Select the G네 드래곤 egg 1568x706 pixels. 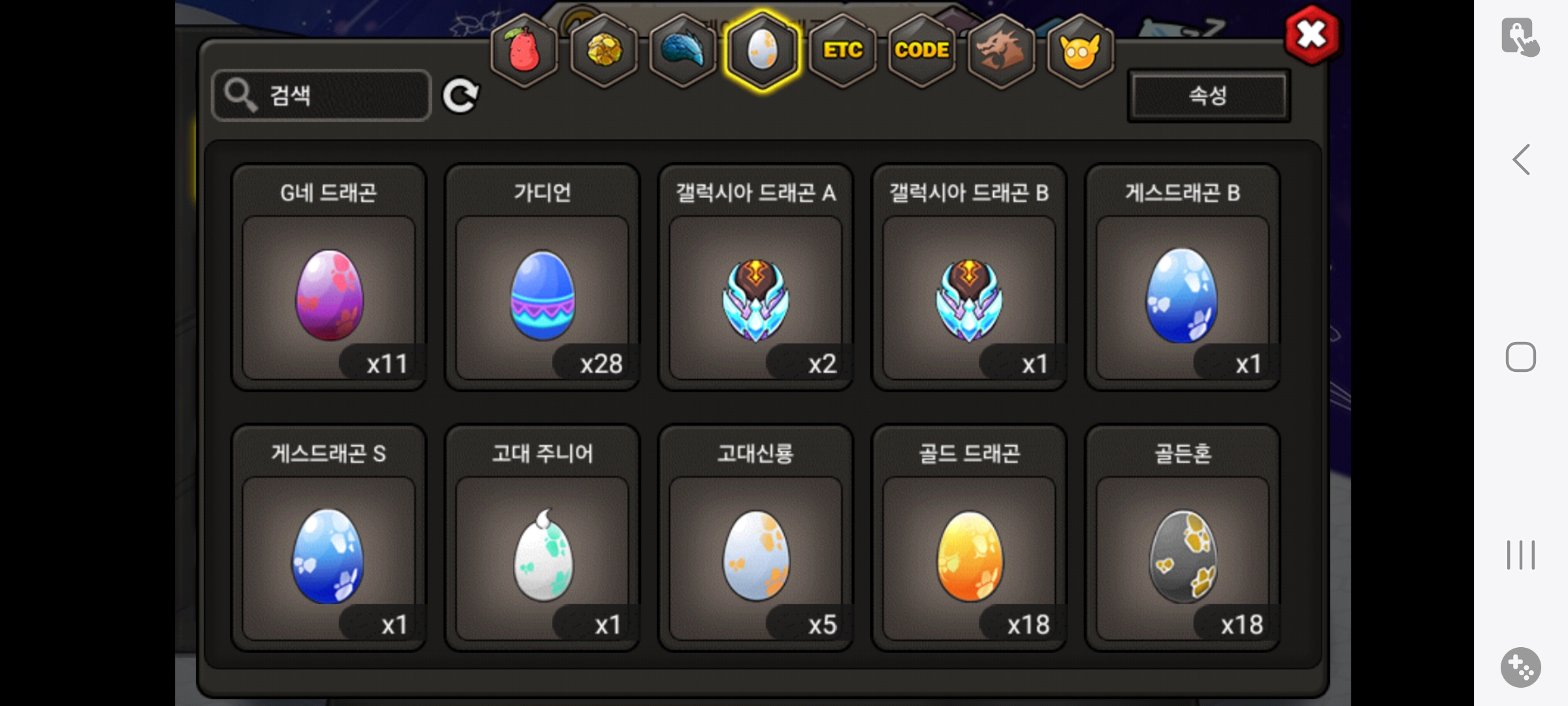pos(329,277)
